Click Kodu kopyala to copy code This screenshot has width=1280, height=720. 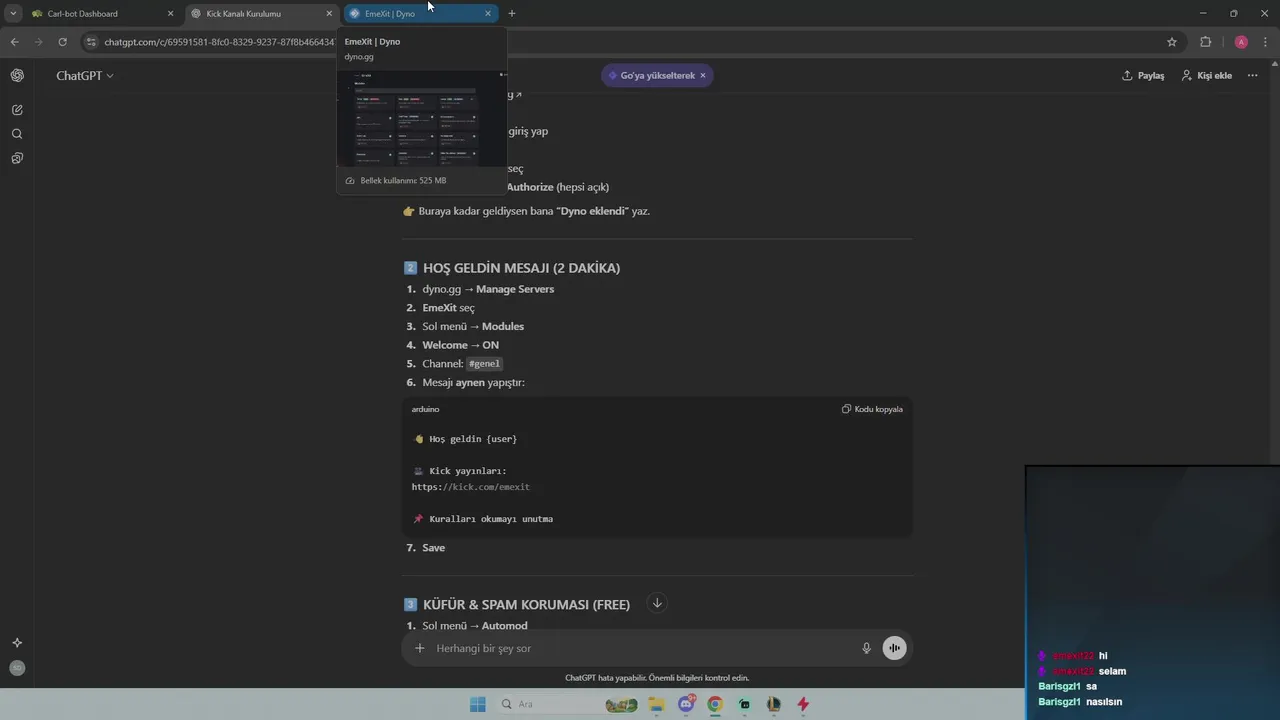click(x=872, y=409)
